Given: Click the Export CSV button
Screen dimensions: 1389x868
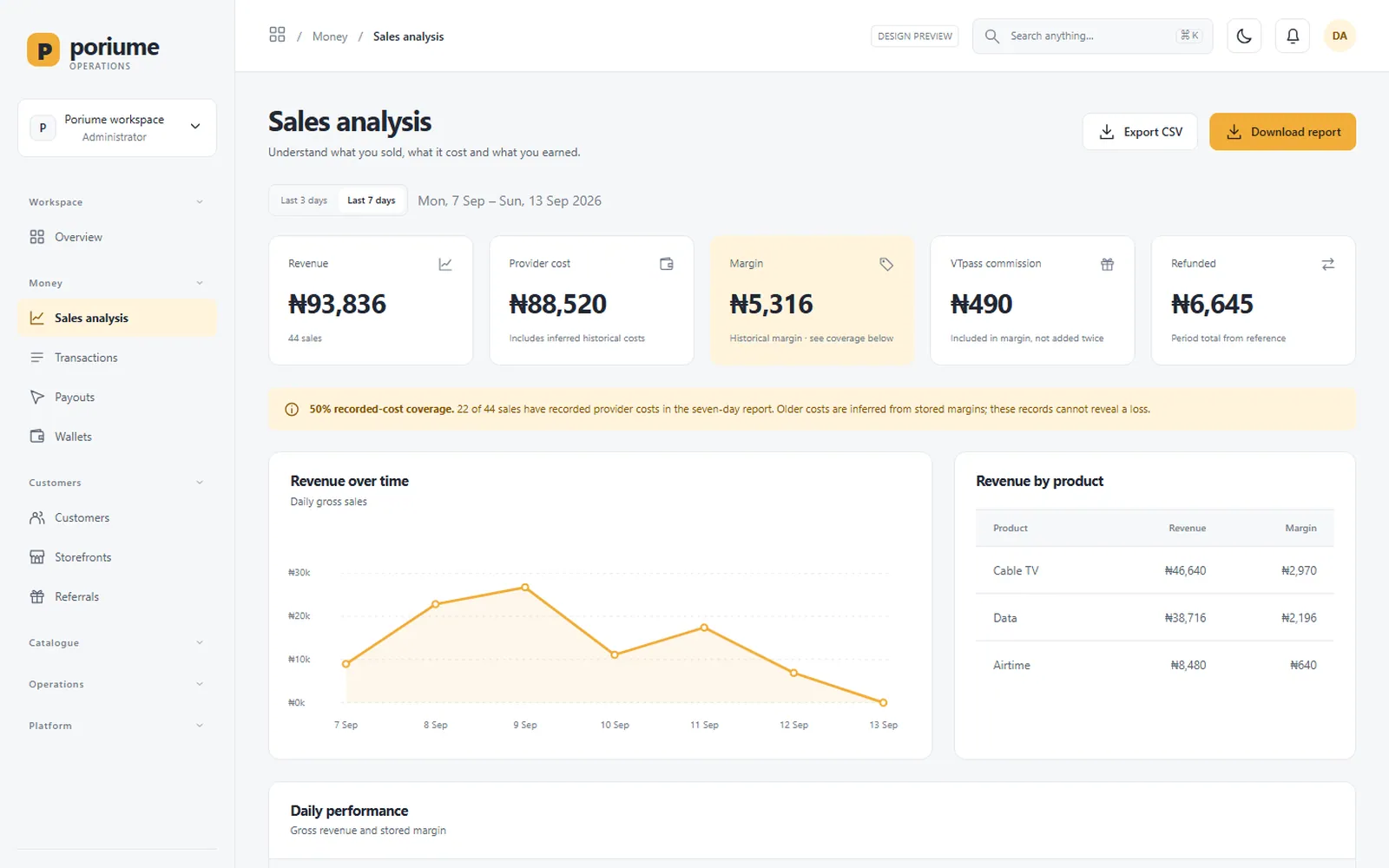Looking at the screenshot, I should (1140, 132).
